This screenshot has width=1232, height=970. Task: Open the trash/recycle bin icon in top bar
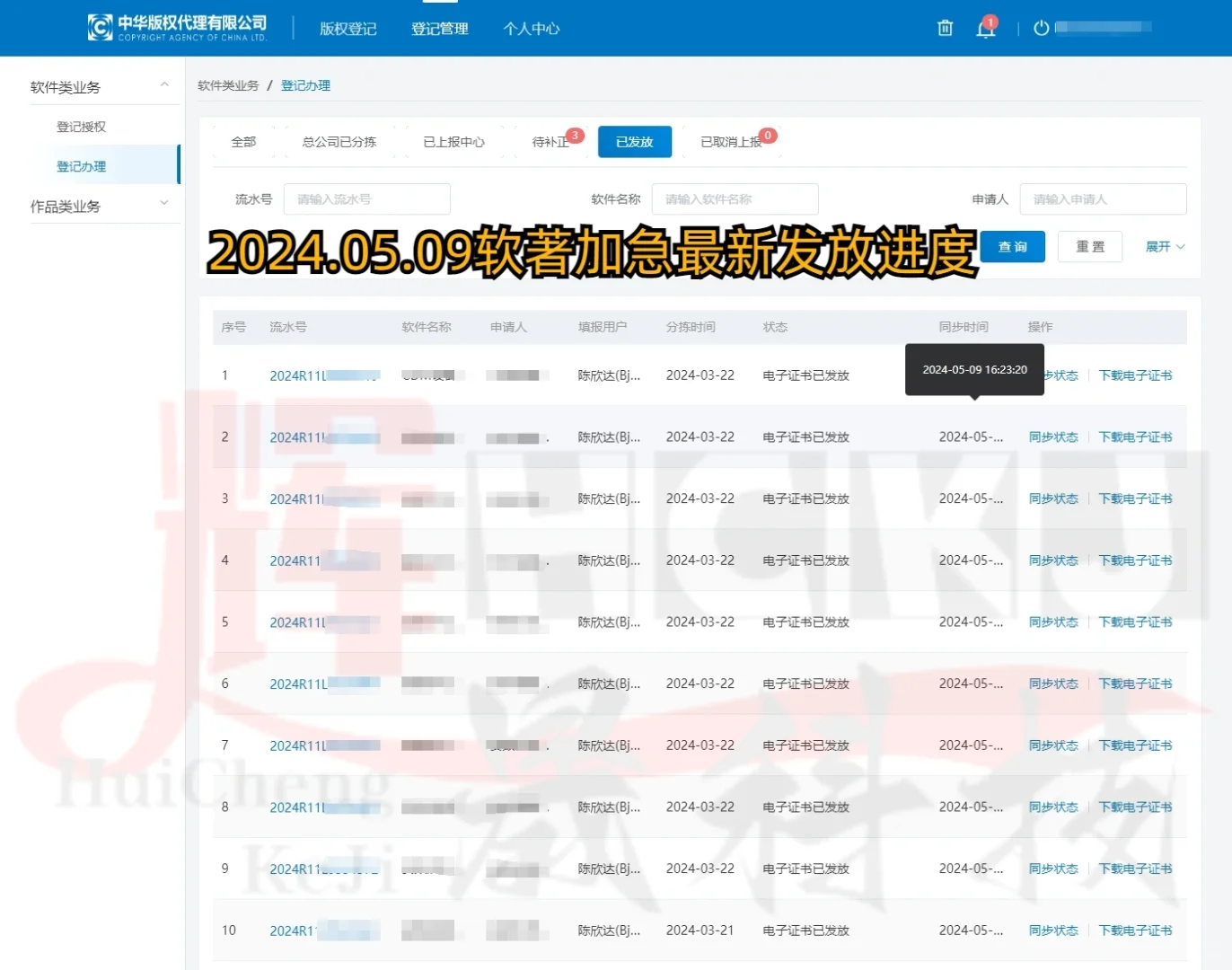point(945,28)
